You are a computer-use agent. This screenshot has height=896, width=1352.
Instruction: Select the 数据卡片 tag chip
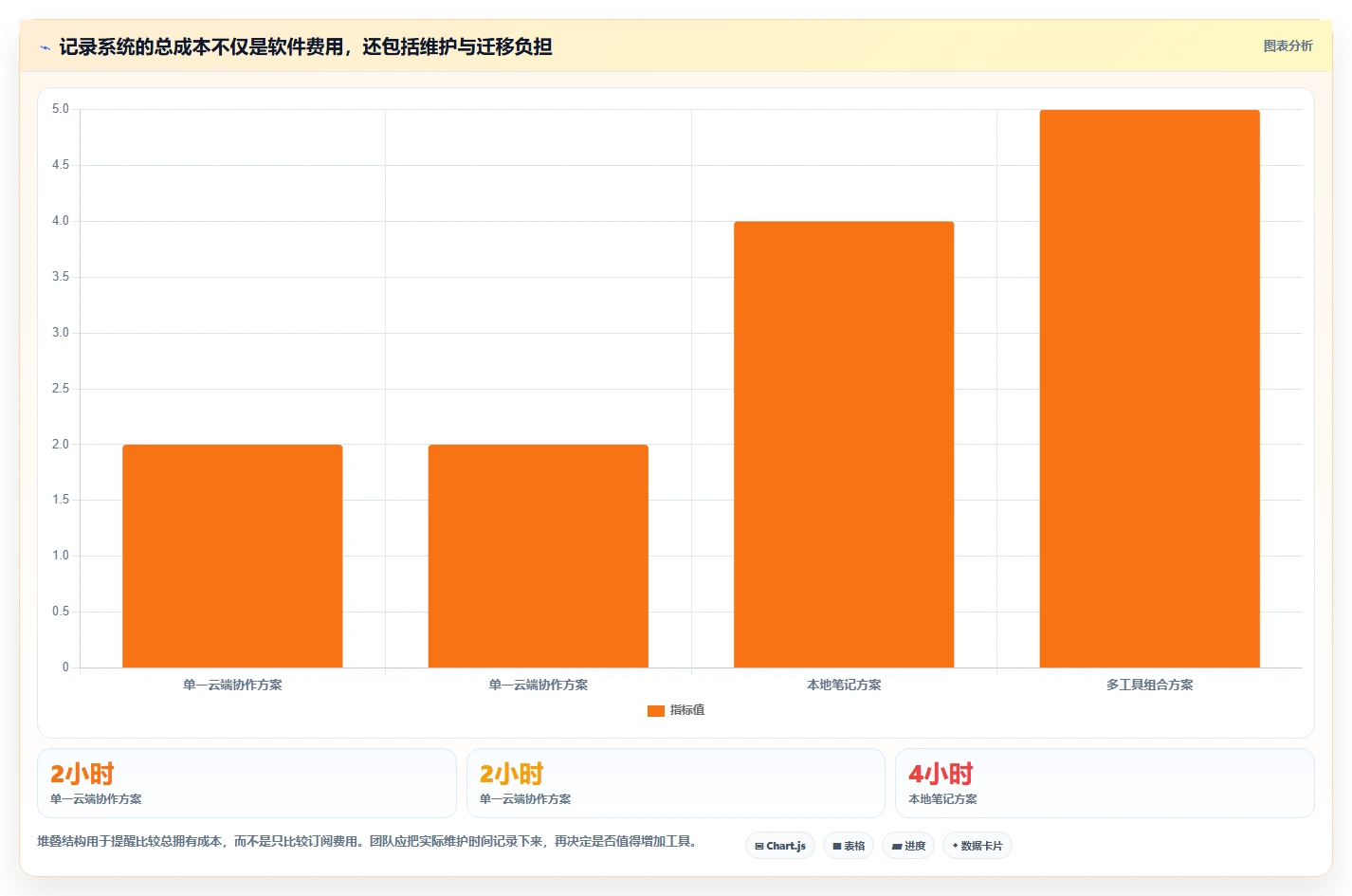977,846
